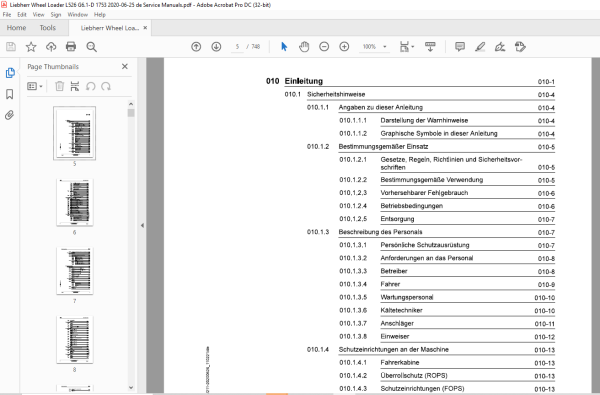Click 'Überrollschutz (ROPS)' contents line
The image size is (600, 395).
pos(414,375)
